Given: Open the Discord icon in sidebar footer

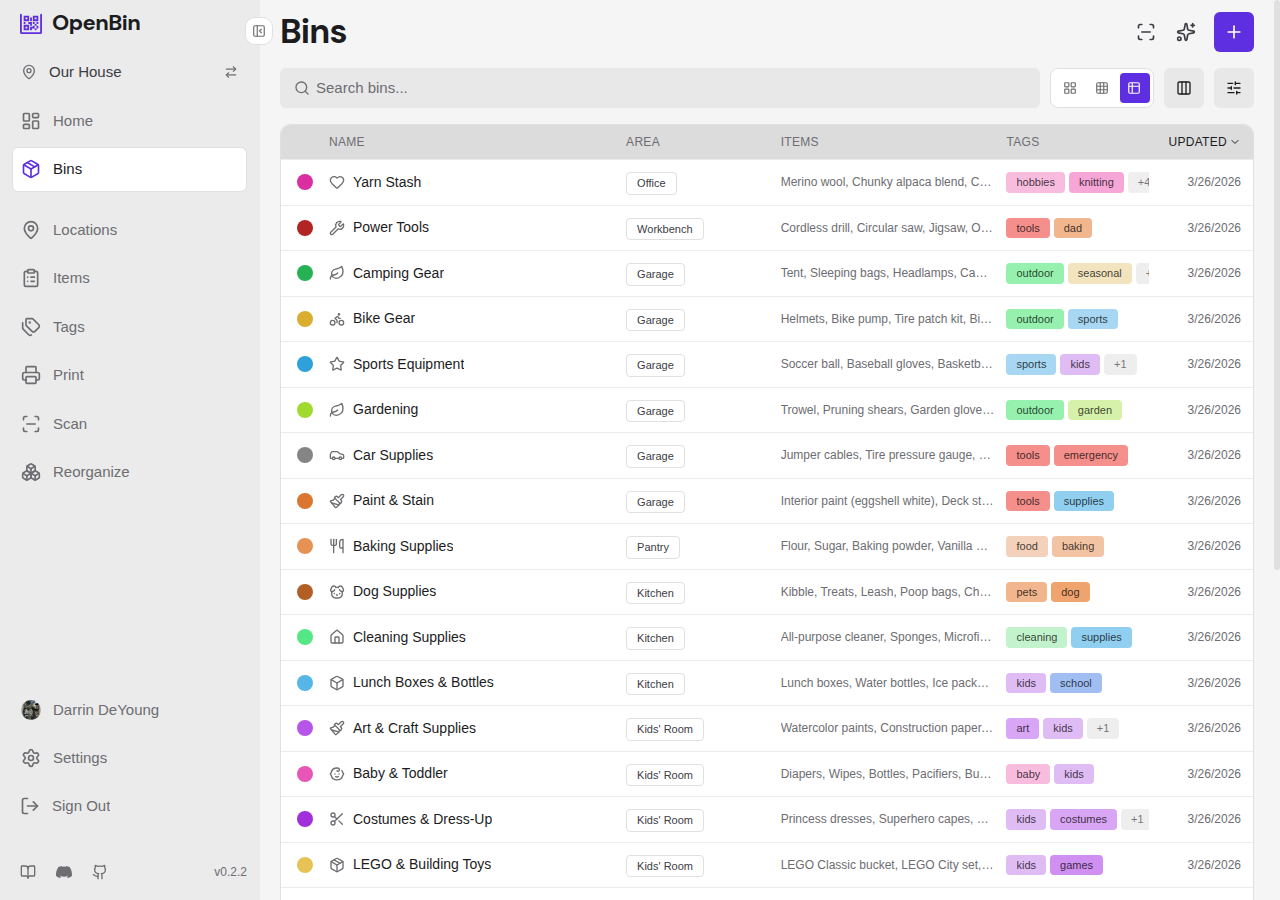Looking at the screenshot, I should [x=64, y=872].
